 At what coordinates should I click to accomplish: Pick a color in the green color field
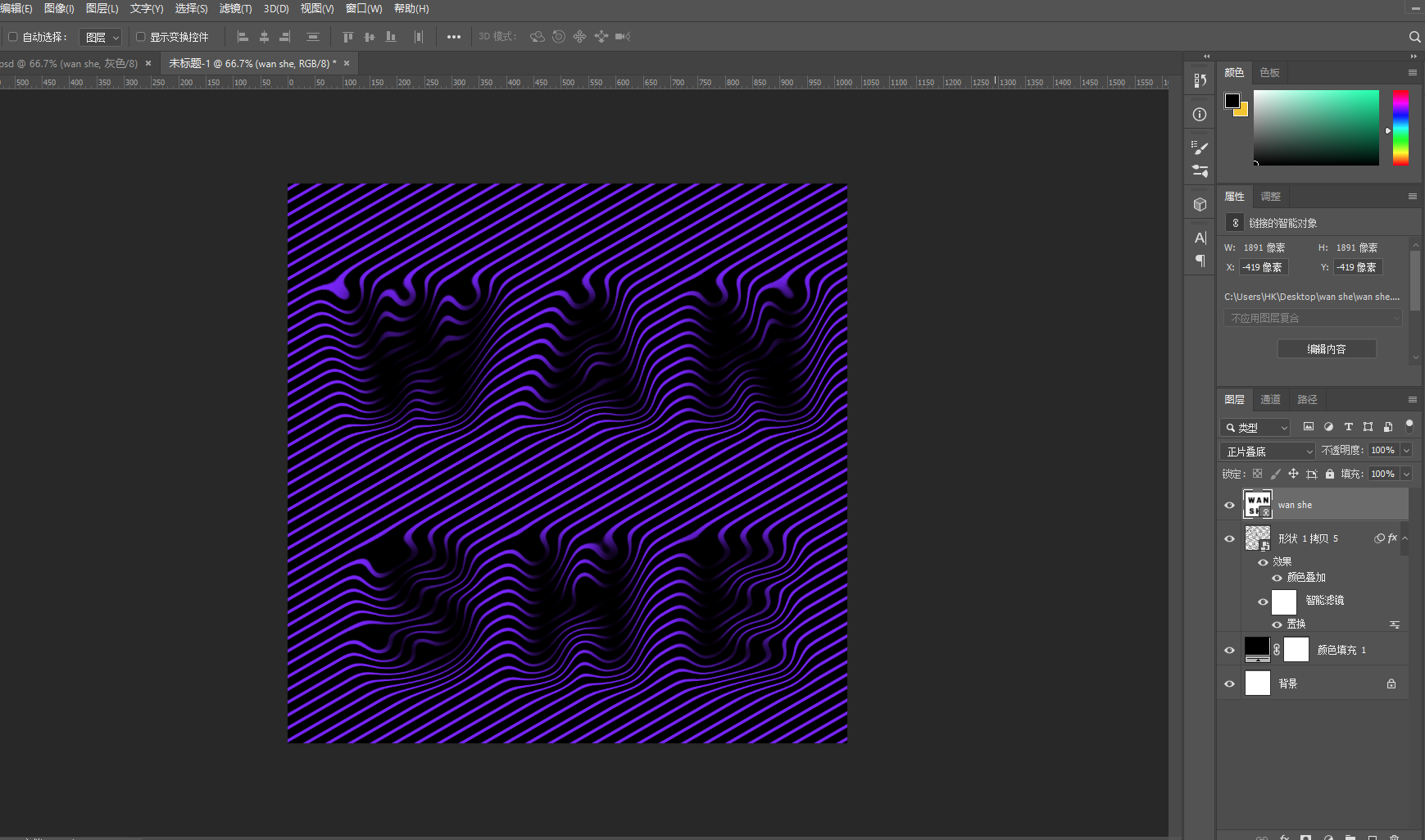1316,128
